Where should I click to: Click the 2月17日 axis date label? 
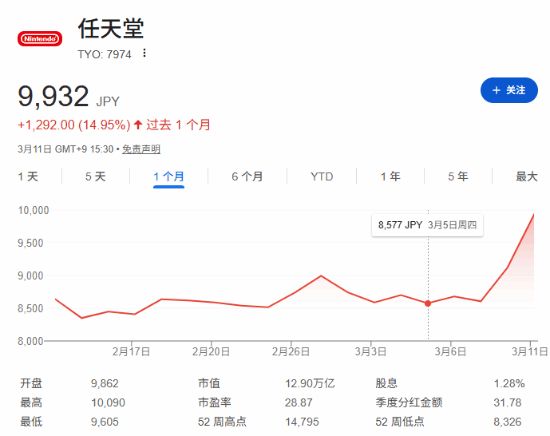pyautogui.click(x=131, y=351)
